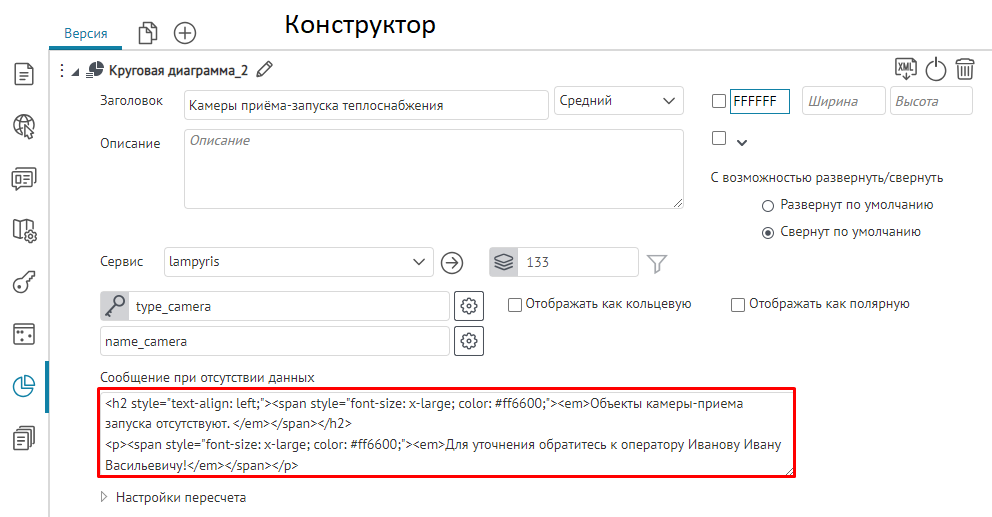Open the filter funnel icon
Screen dimensions: 992x517
[x=656, y=263]
